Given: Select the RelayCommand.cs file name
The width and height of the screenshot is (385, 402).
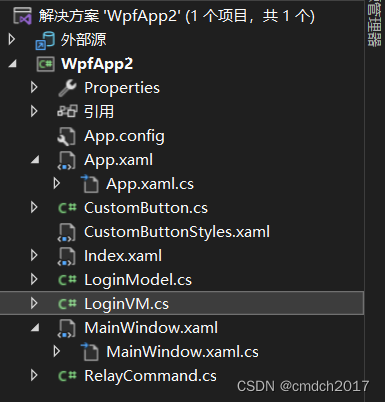Looking at the screenshot, I should [150, 376].
